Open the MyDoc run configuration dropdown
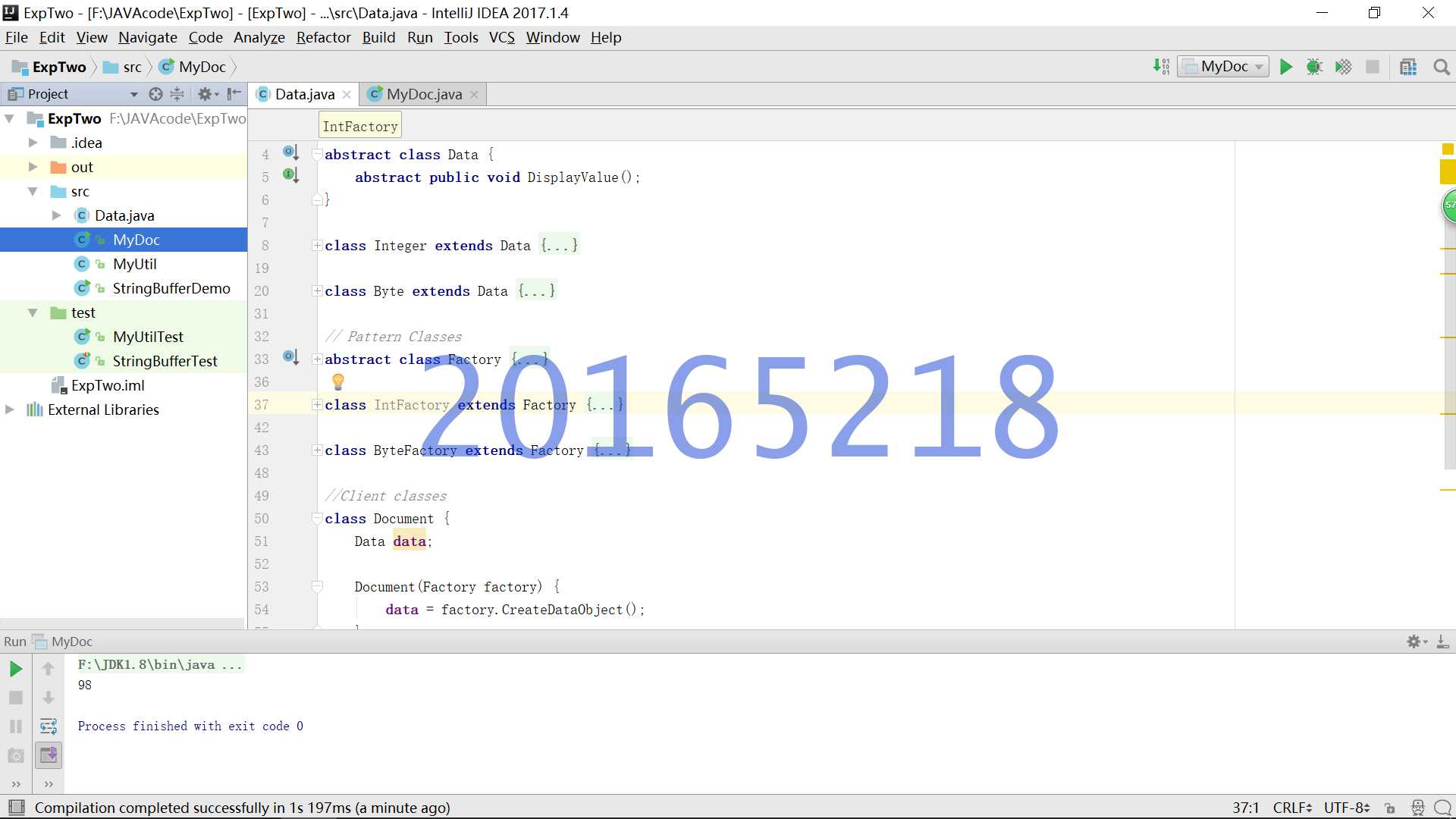 pos(1223,67)
